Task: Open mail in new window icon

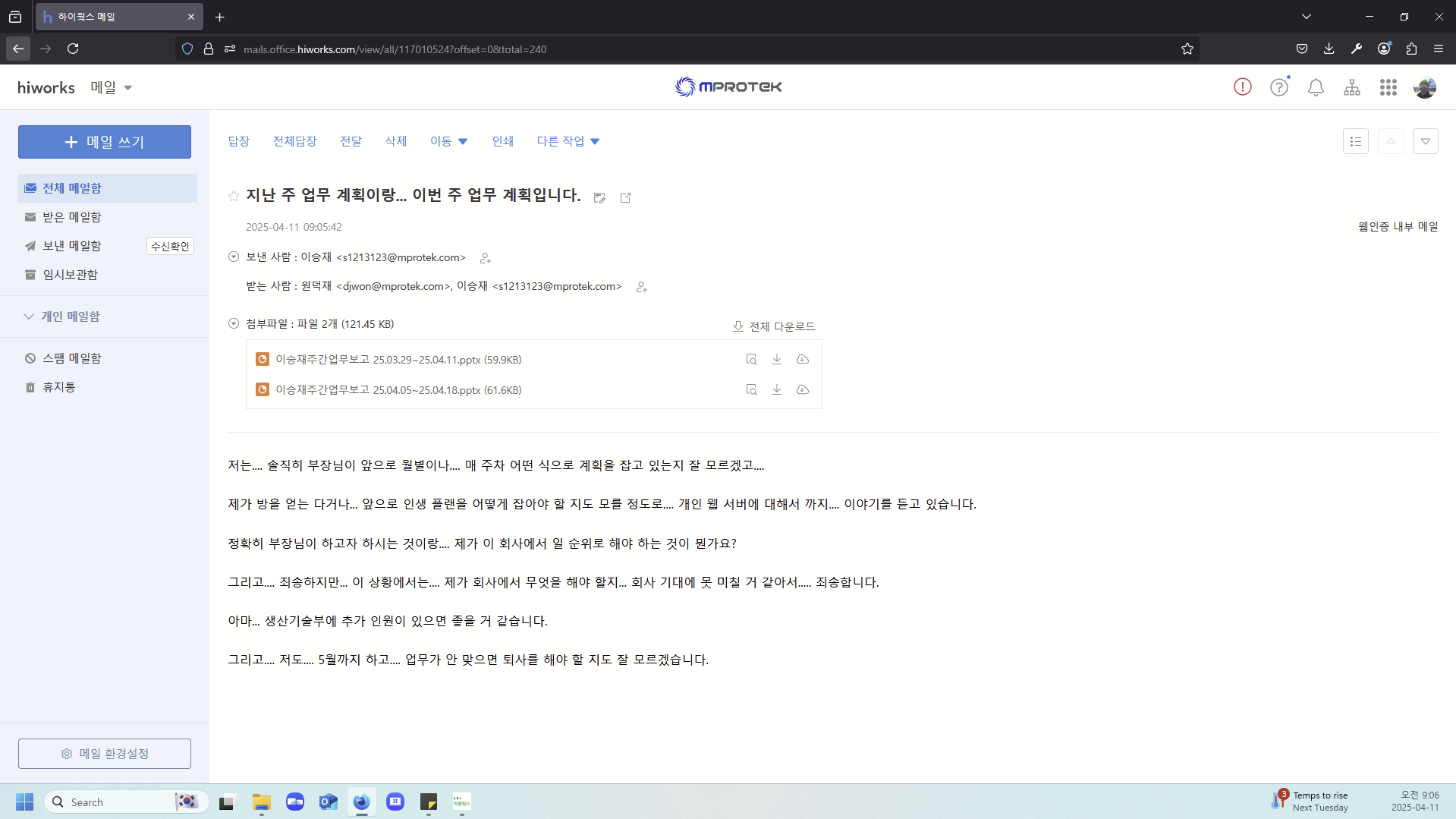Action: point(626,197)
